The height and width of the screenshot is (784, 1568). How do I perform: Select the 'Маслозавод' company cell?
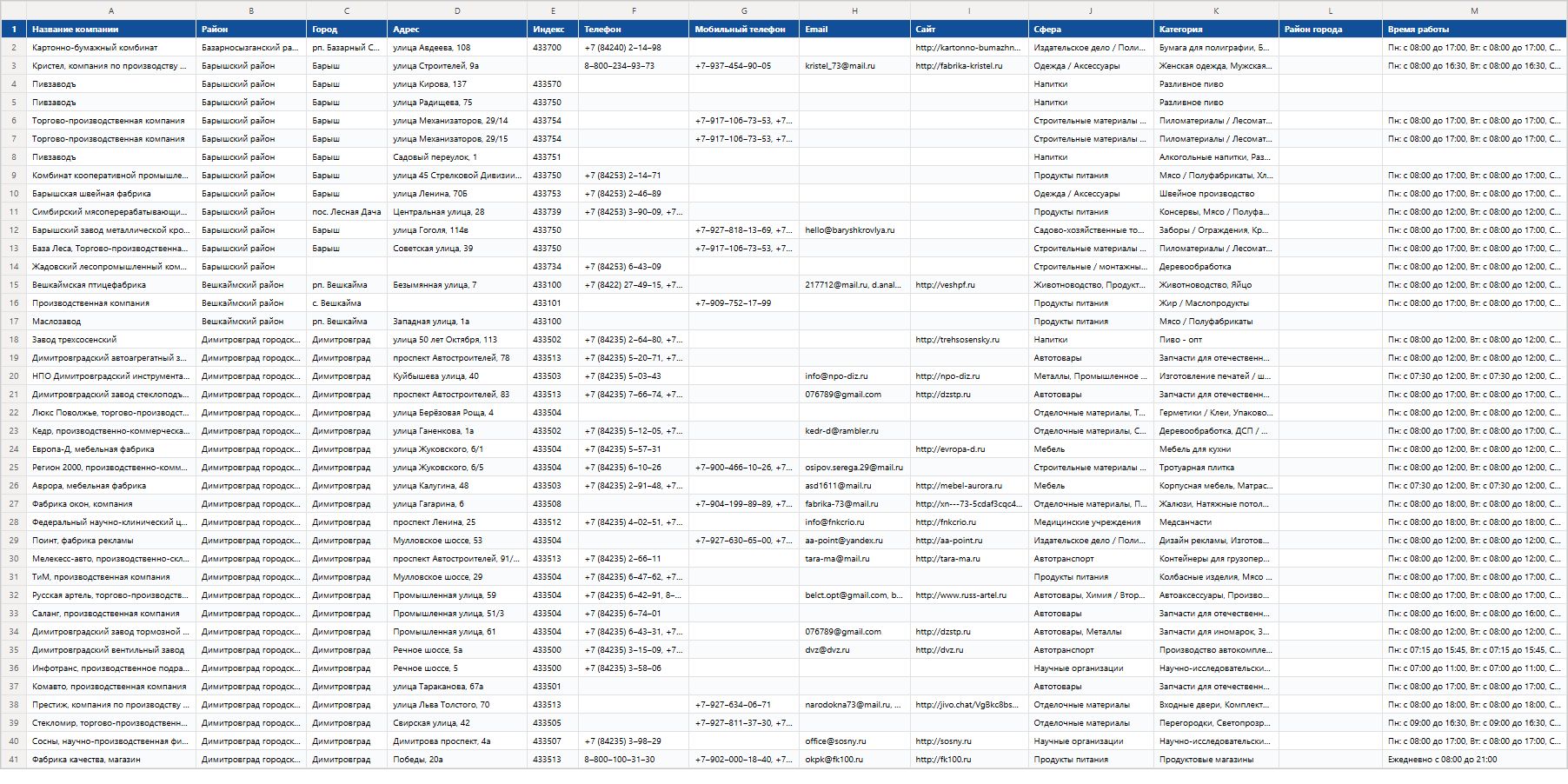[x=111, y=322]
